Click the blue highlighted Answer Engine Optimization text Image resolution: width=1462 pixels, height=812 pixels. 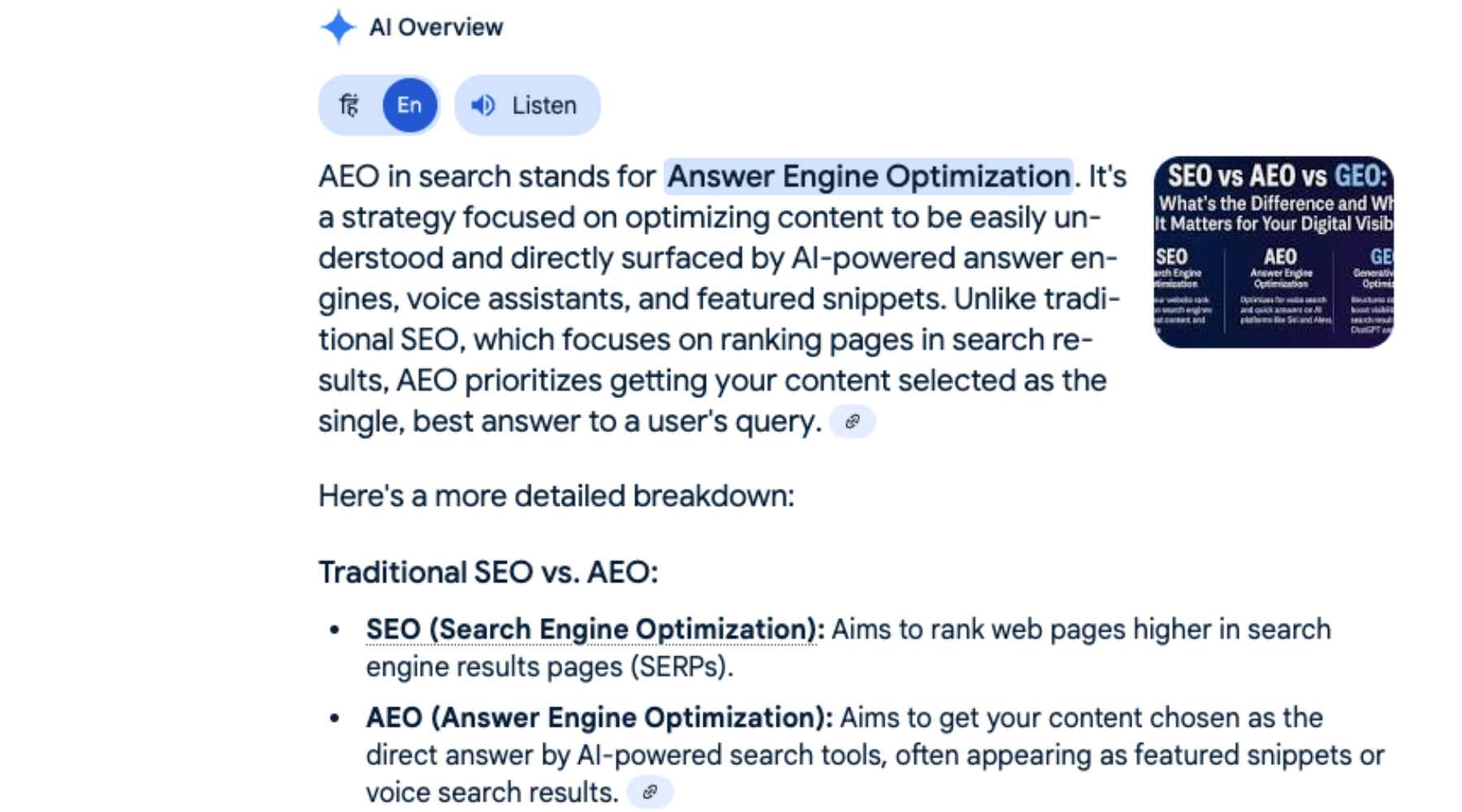point(869,175)
